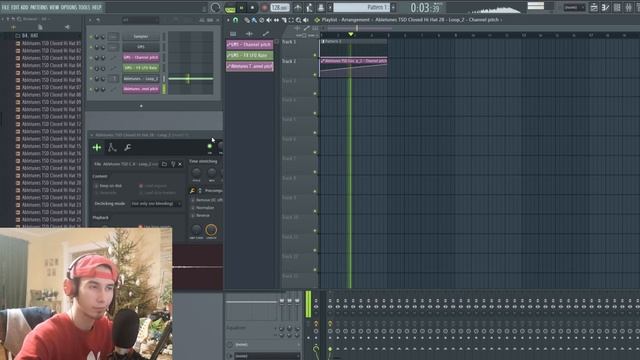Open the VIEW menu
The height and width of the screenshot is (360, 640).
coord(54,7)
